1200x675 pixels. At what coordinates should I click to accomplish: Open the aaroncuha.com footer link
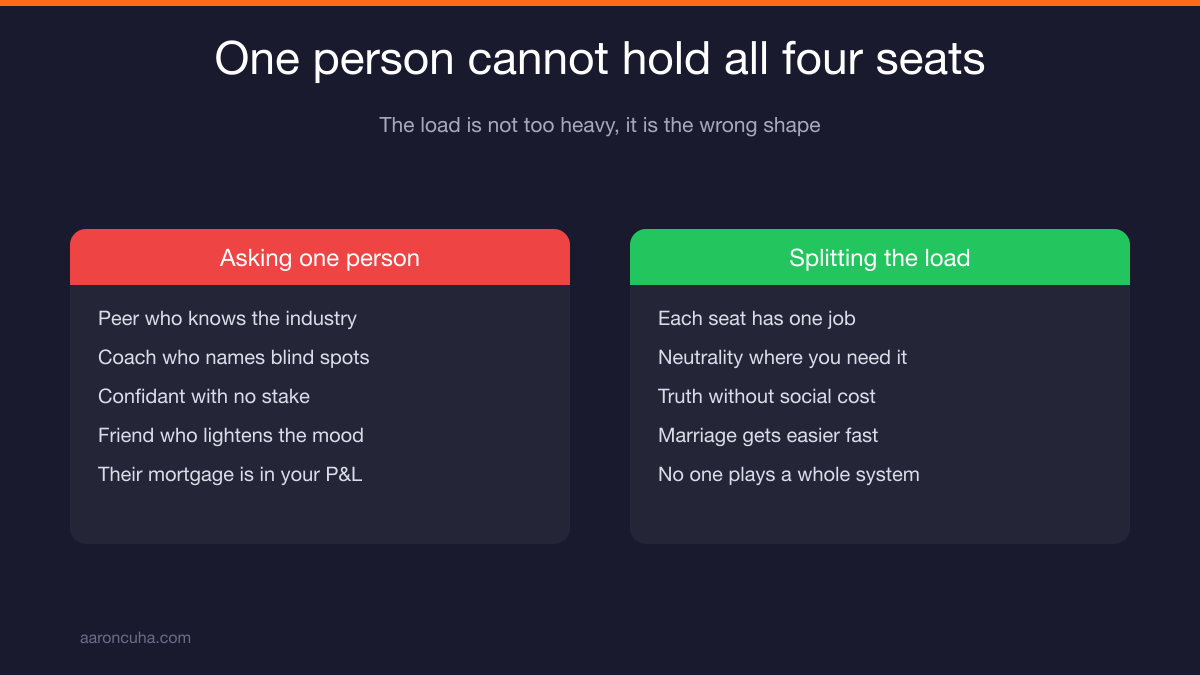click(135, 637)
